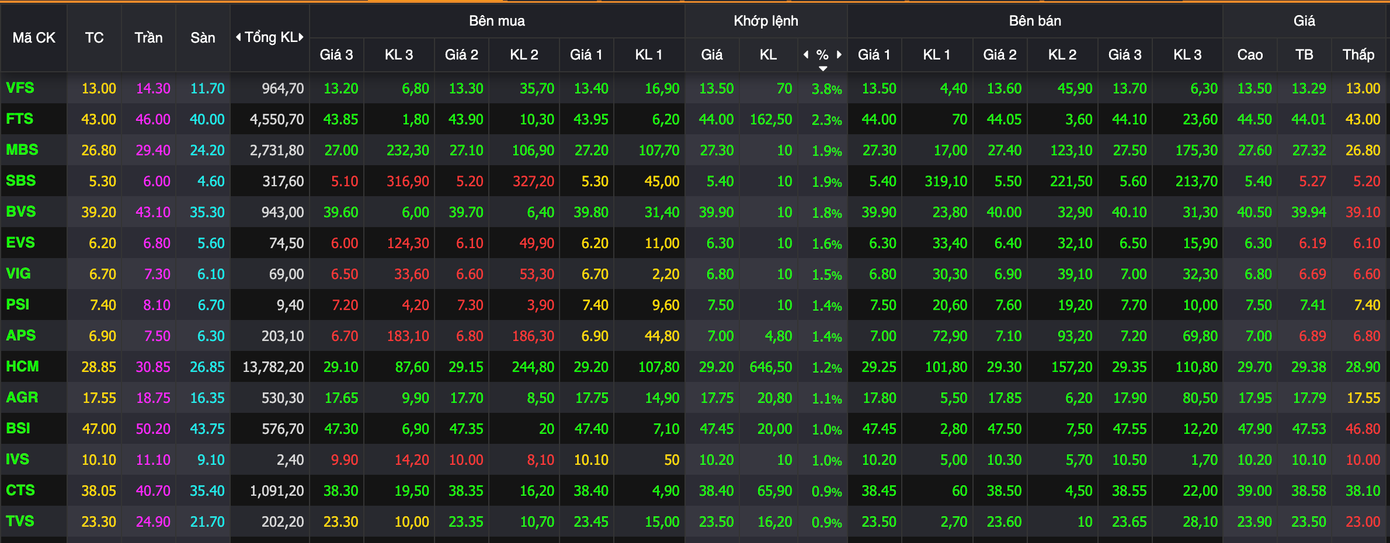Viewport: 1390px width, 543px height.
Task: Click left arrow beside Tổng KL header
Action: tap(238, 37)
